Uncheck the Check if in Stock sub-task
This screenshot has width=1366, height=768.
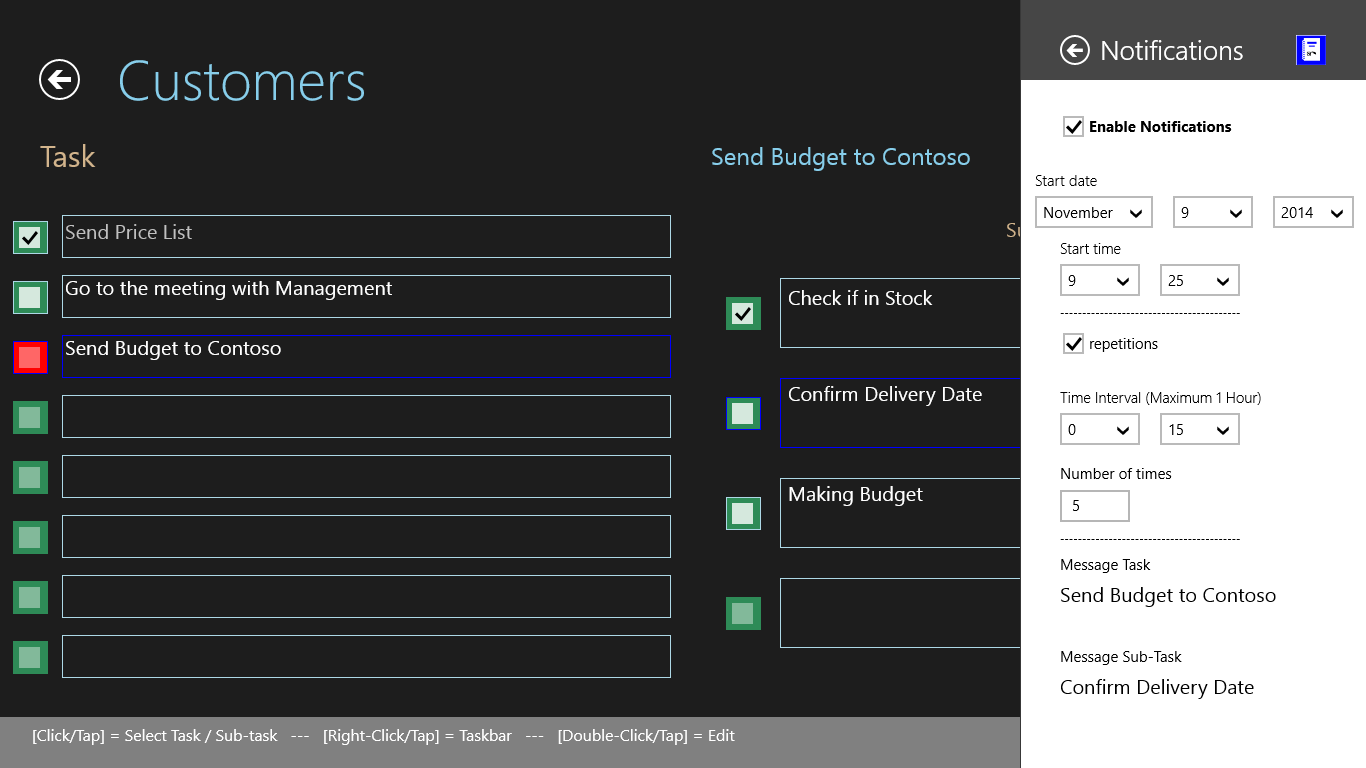coord(742,314)
